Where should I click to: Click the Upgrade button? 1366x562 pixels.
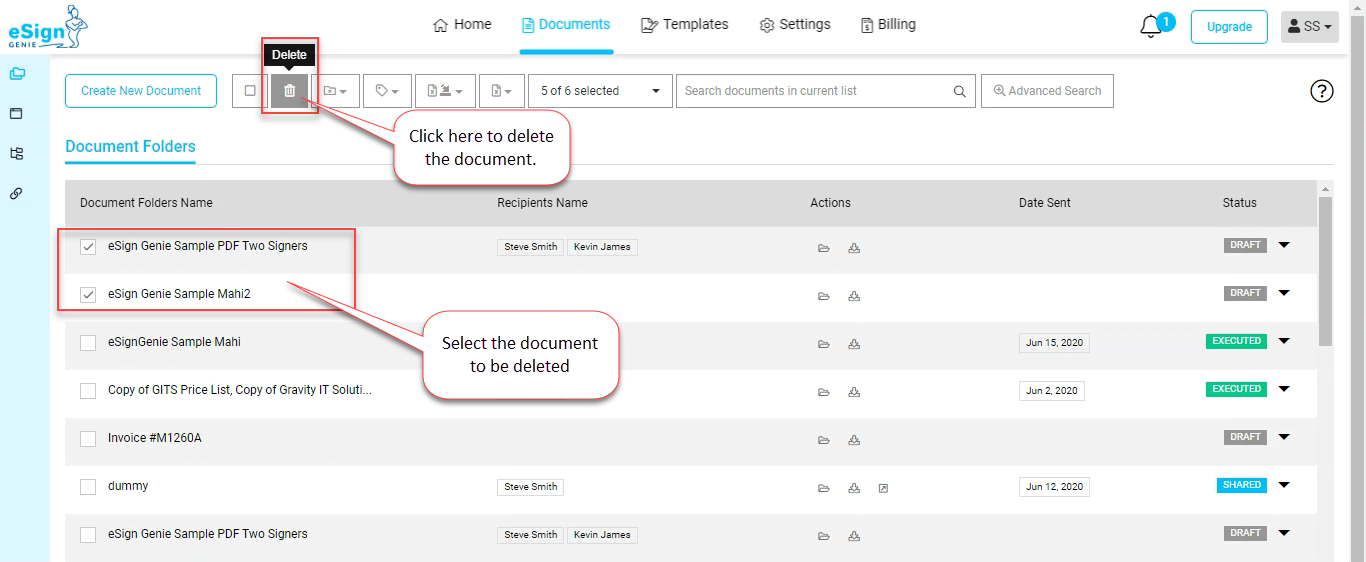[x=1229, y=27]
